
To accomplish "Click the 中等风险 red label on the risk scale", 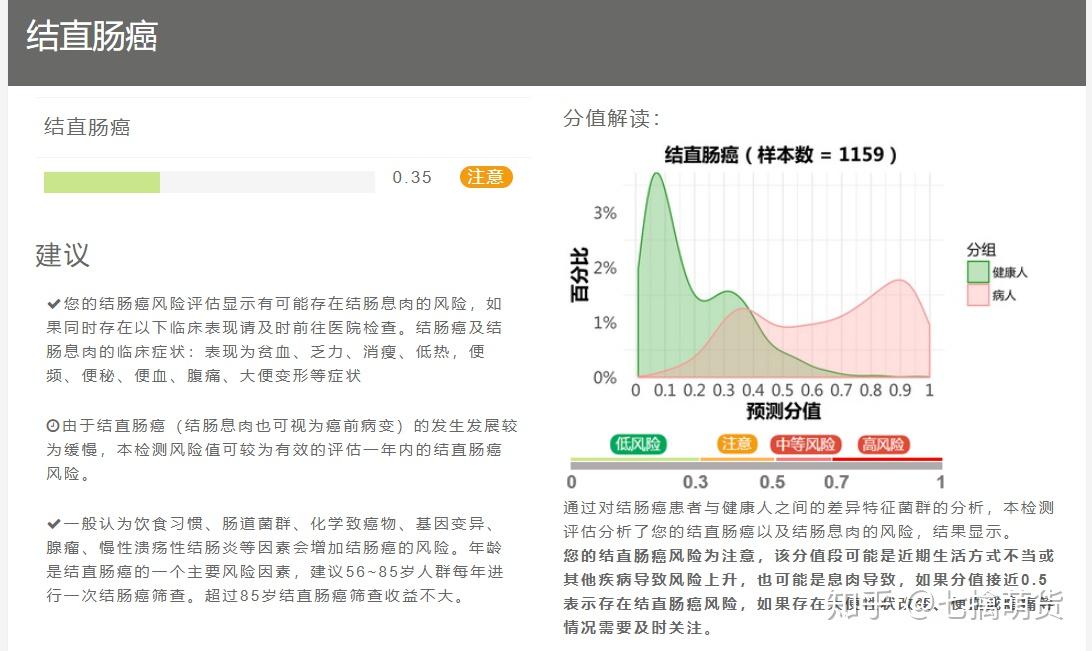I will 805,445.
